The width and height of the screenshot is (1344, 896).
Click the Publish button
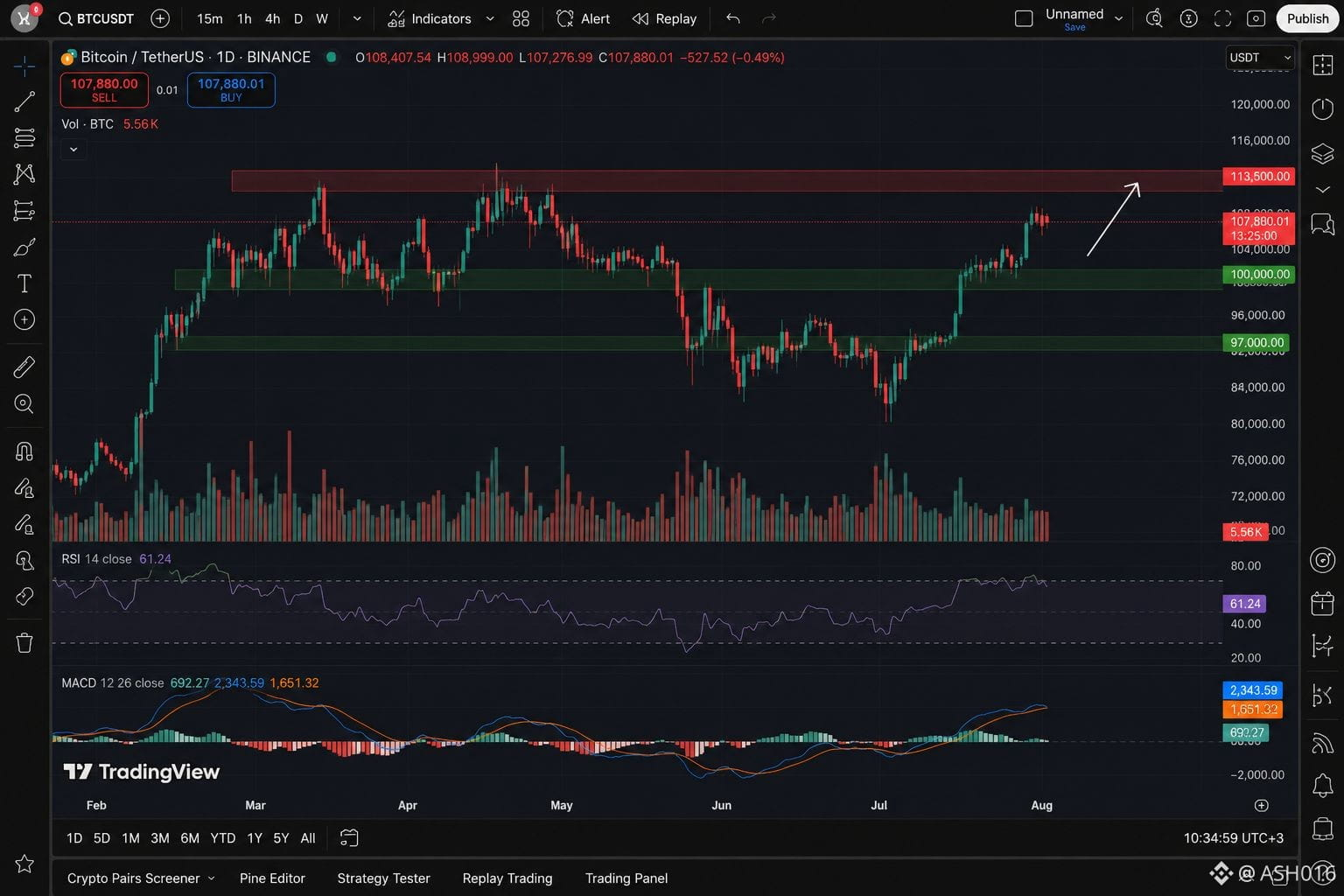(x=1307, y=18)
